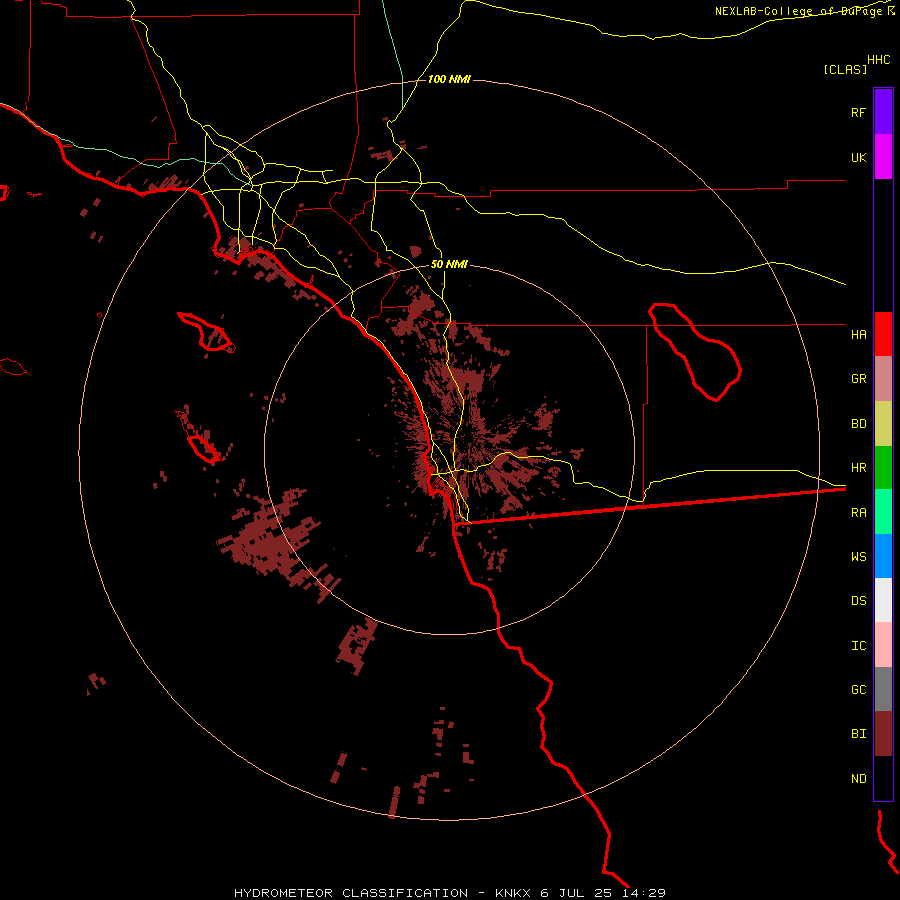Click the RA legend label
The width and height of the screenshot is (900, 900).
click(859, 513)
